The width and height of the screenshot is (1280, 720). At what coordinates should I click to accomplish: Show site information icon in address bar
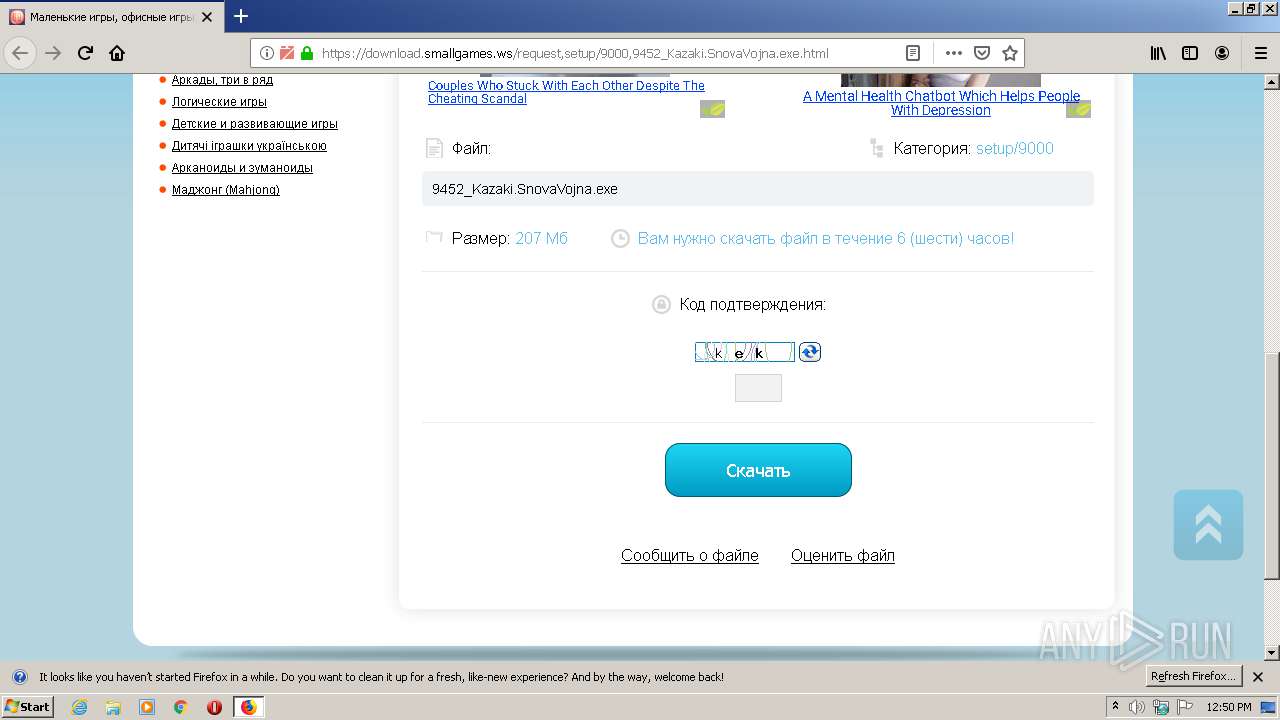click(x=267, y=53)
